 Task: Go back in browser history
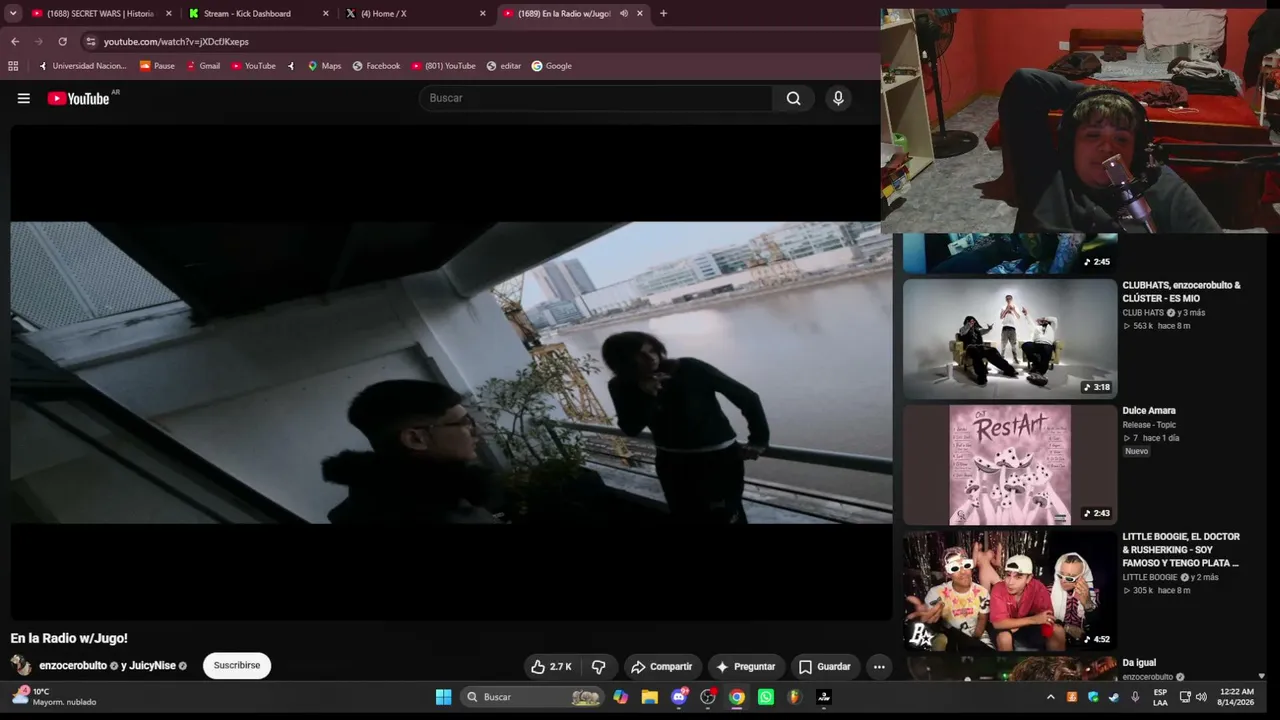[15, 41]
